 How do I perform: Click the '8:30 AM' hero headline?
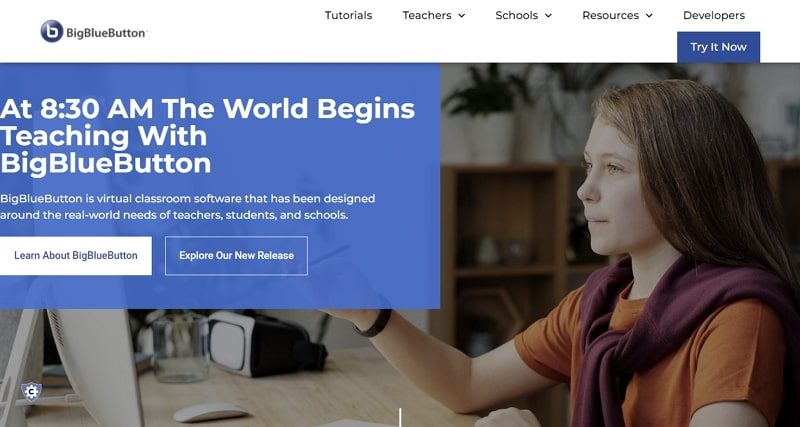click(207, 136)
